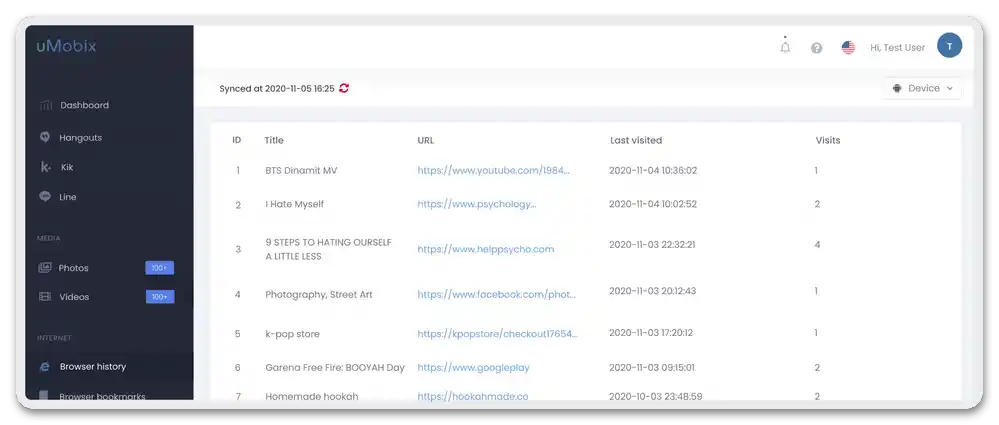This screenshot has height=425, width=999.
Task: Change language via the US flag icon
Action: pyautogui.click(x=848, y=48)
